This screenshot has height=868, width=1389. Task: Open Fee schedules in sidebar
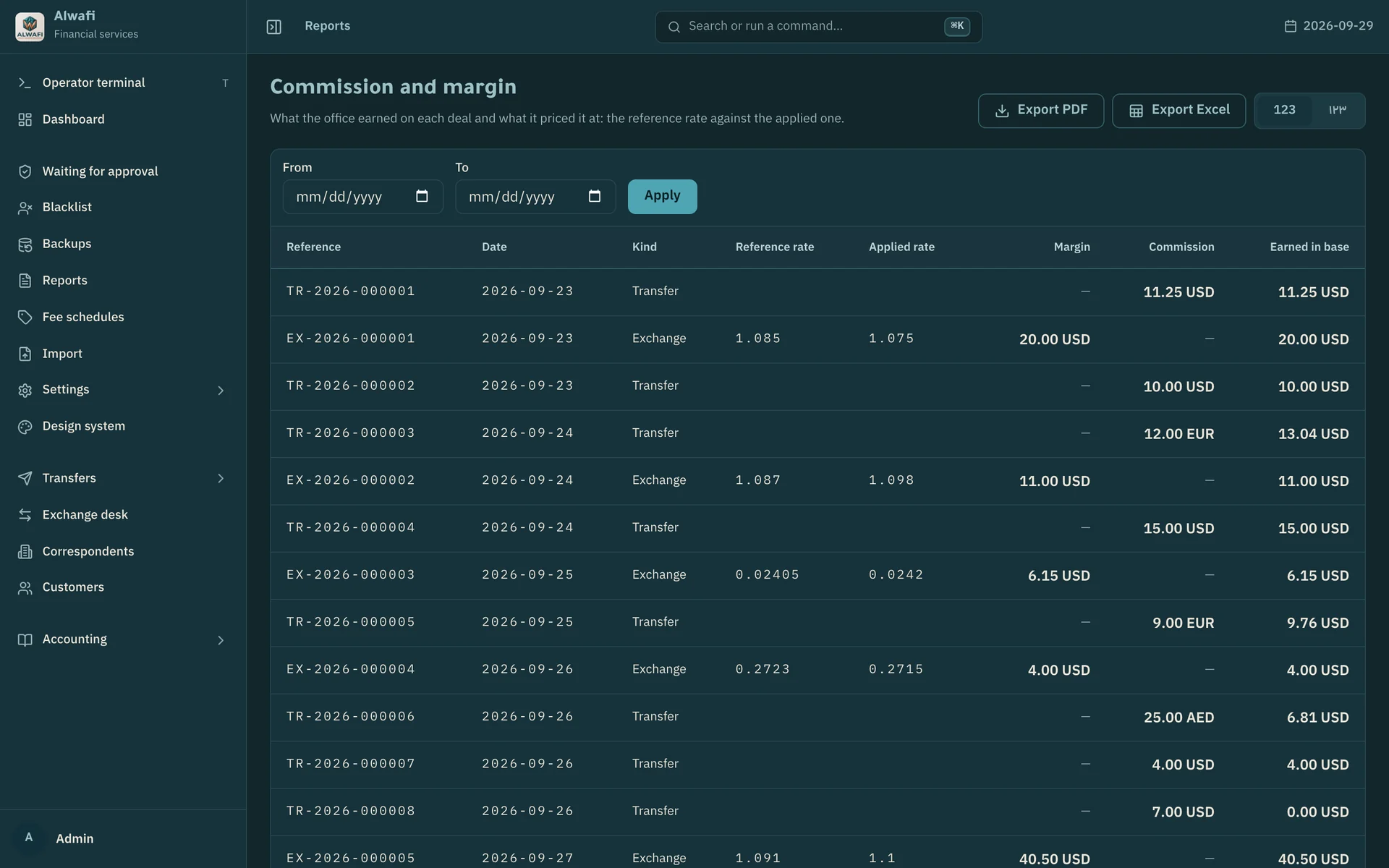click(123, 317)
